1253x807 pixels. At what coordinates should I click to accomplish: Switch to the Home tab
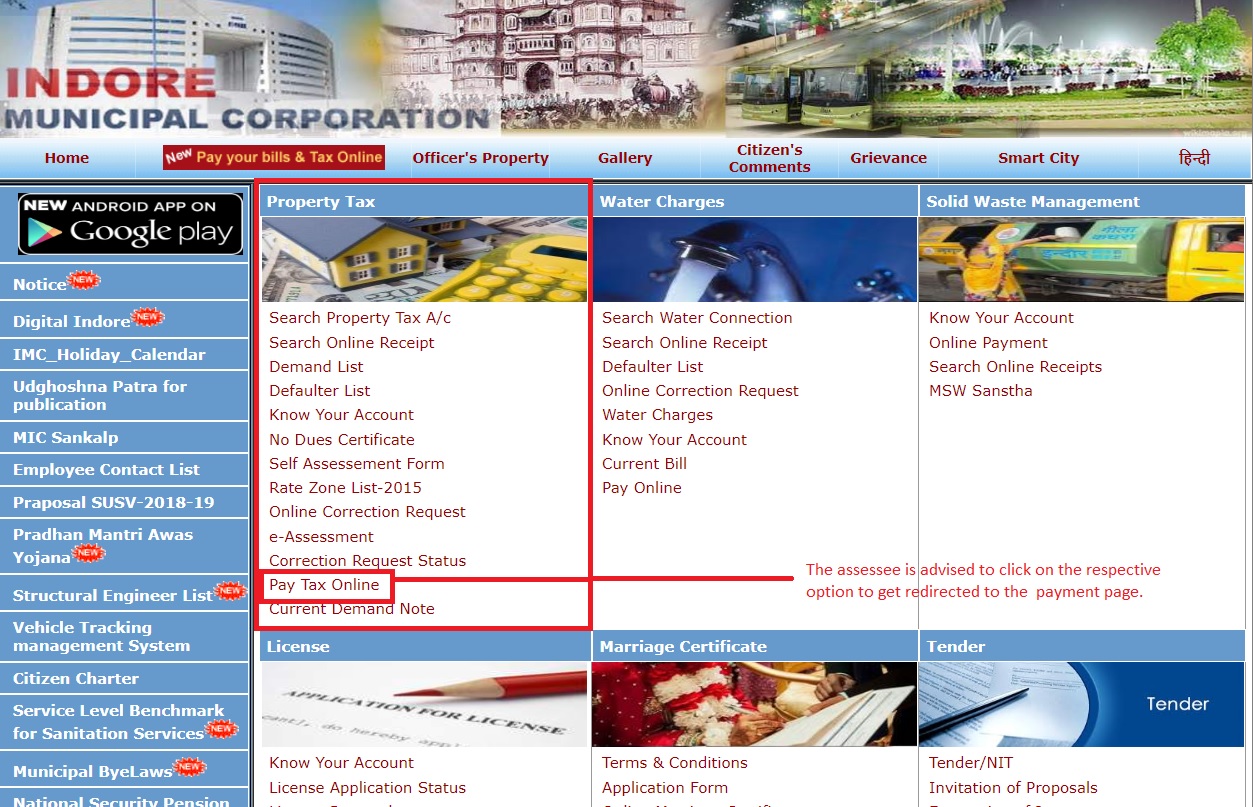66,157
